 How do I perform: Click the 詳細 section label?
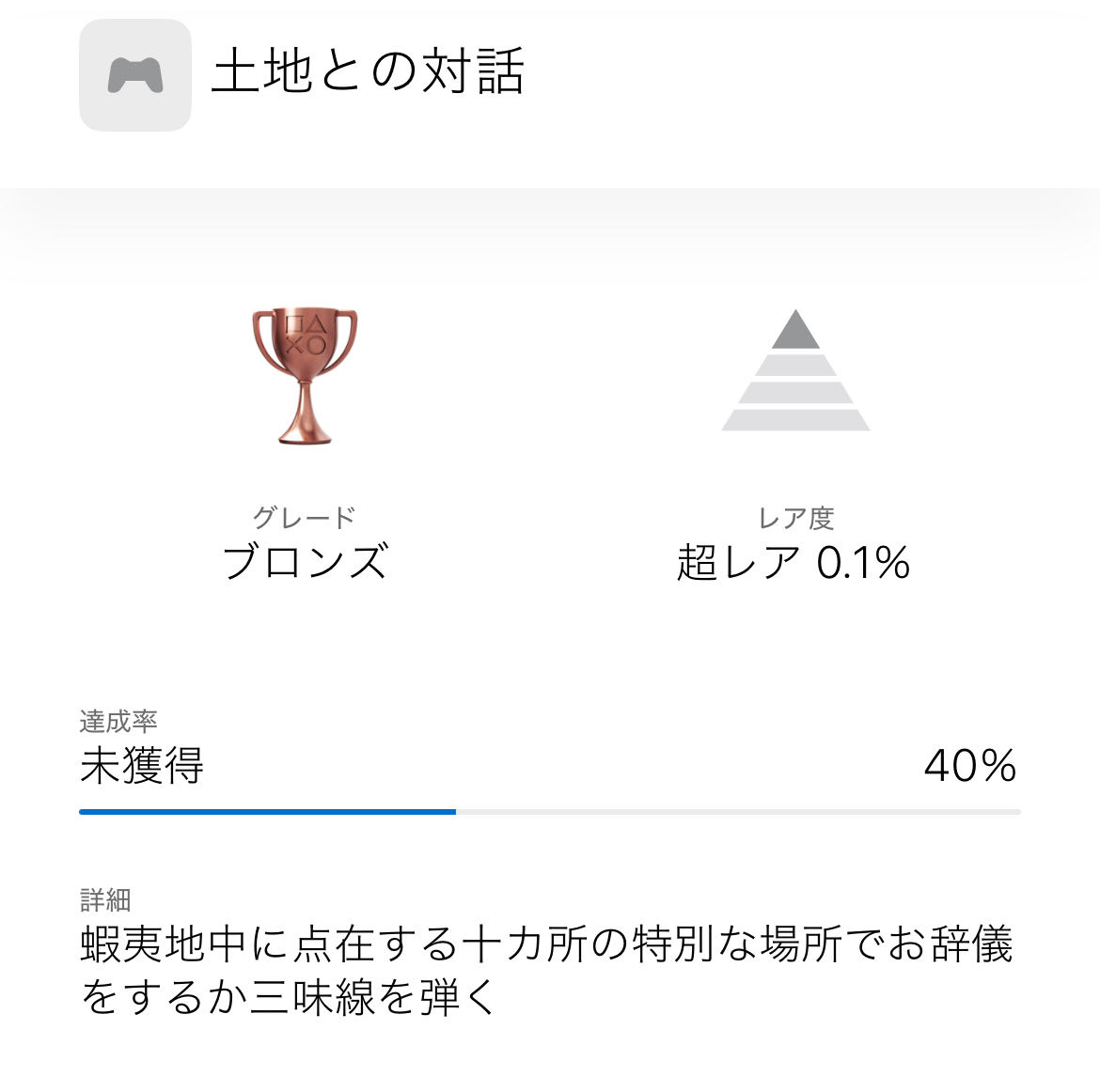pos(105,900)
